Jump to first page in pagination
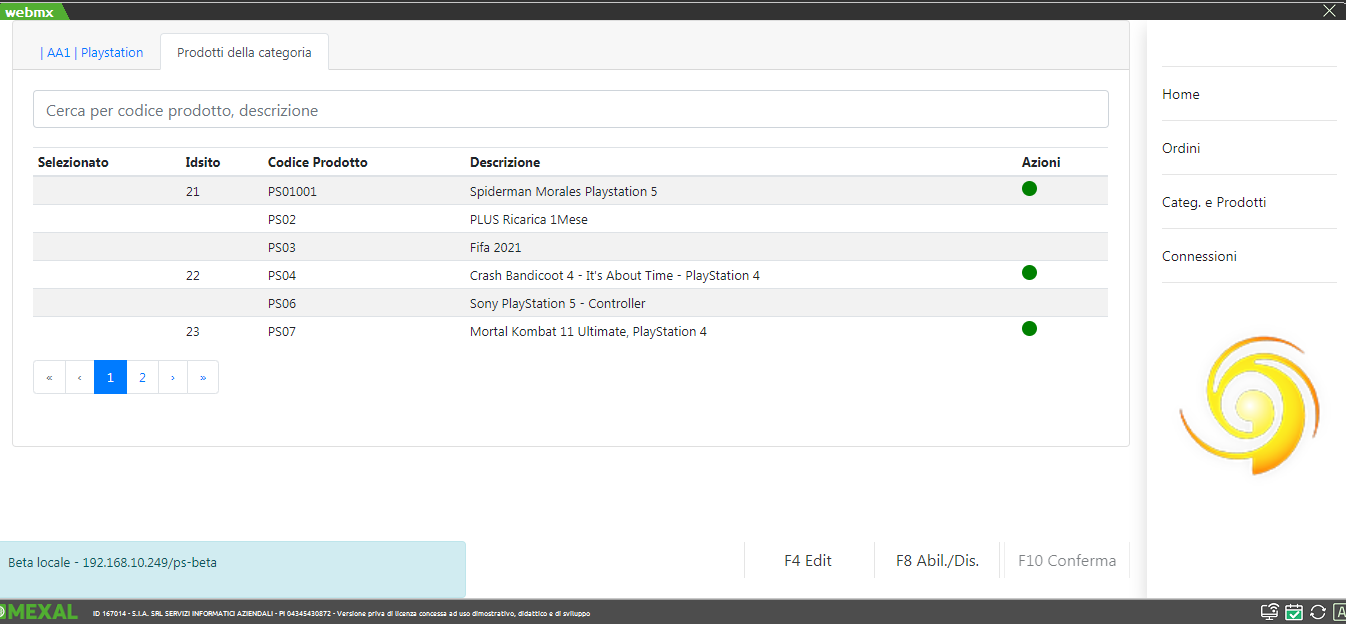 (x=49, y=377)
